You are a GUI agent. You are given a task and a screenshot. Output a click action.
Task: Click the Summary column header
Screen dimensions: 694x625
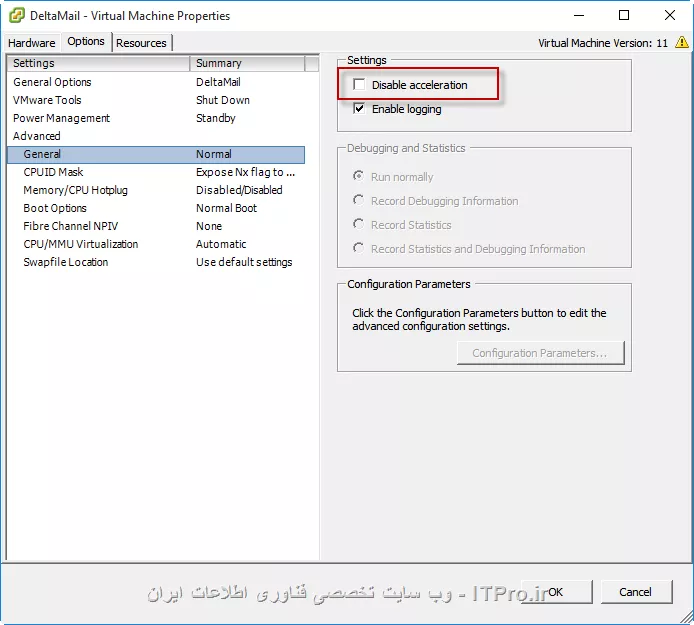[x=247, y=63]
